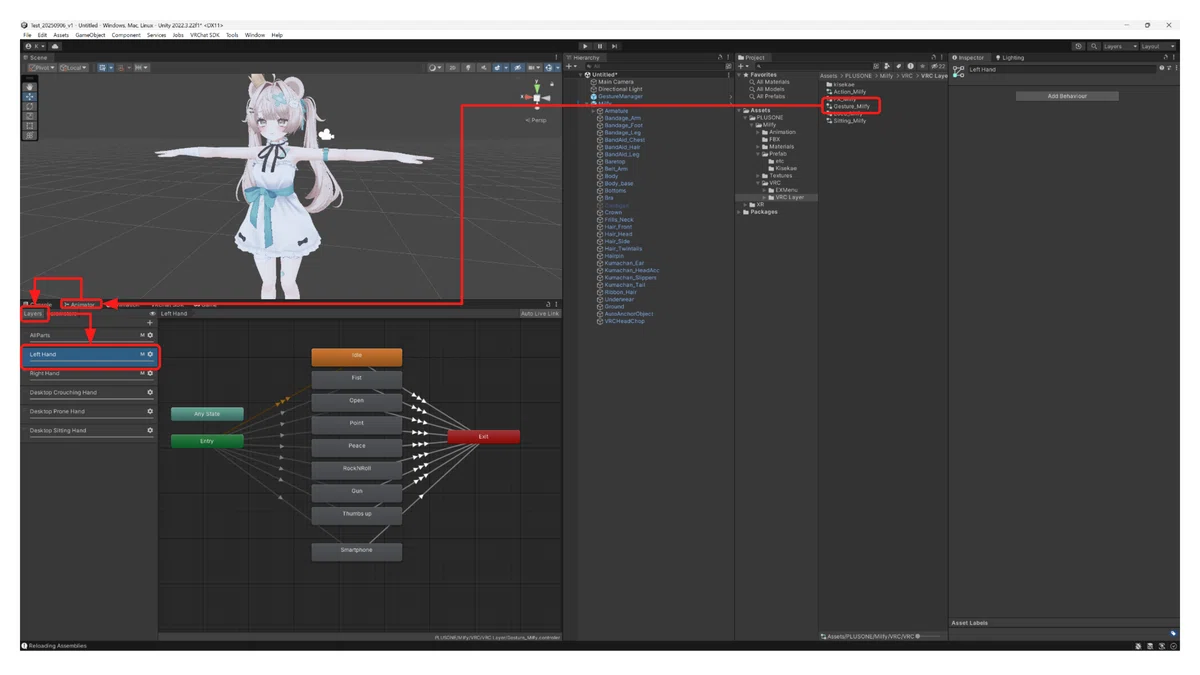This screenshot has height=675, width=1200.
Task: Select the Idle state node
Action: point(357,356)
